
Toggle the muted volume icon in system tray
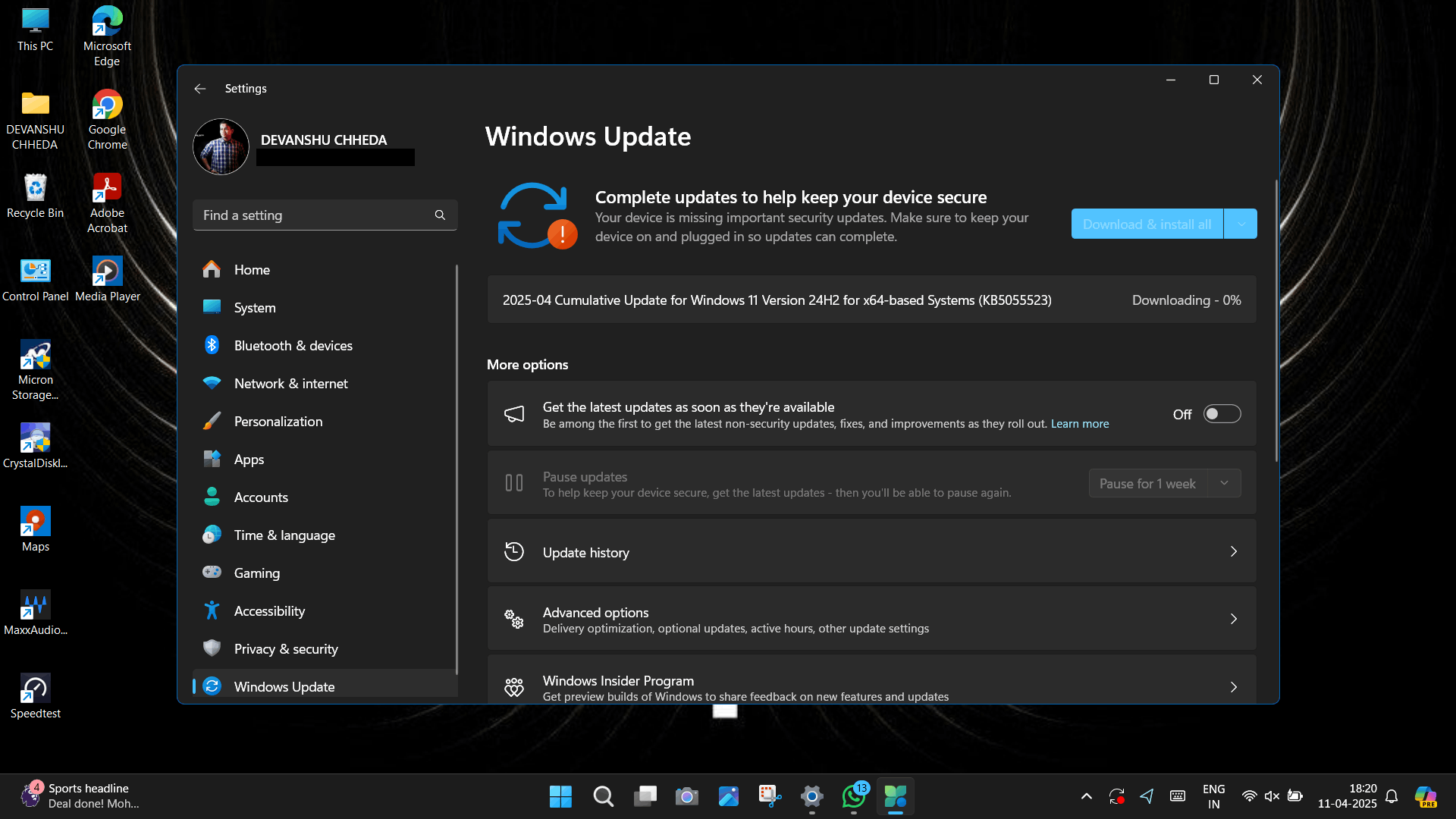(x=1272, y=796)
